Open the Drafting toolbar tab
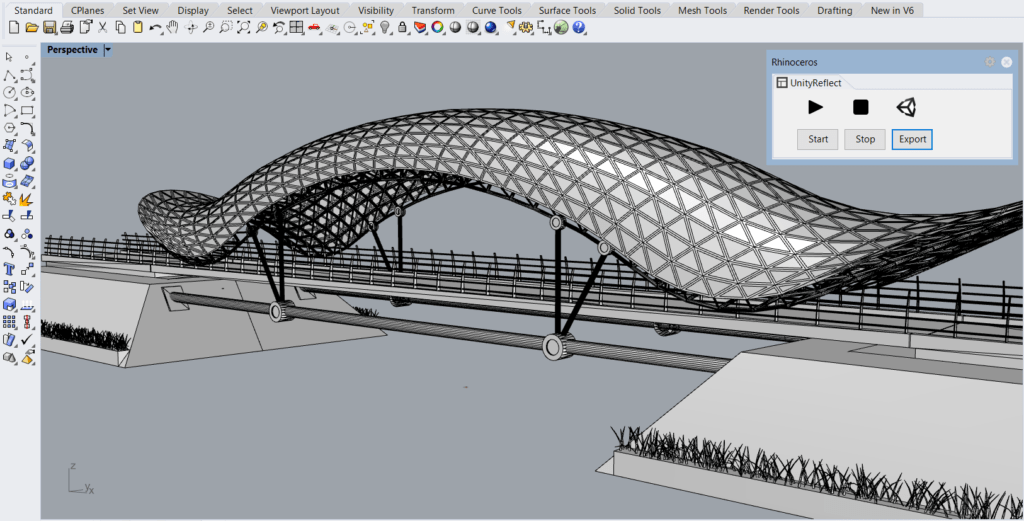The width and height of the screenshot is (1024, 521). (835, 10)
